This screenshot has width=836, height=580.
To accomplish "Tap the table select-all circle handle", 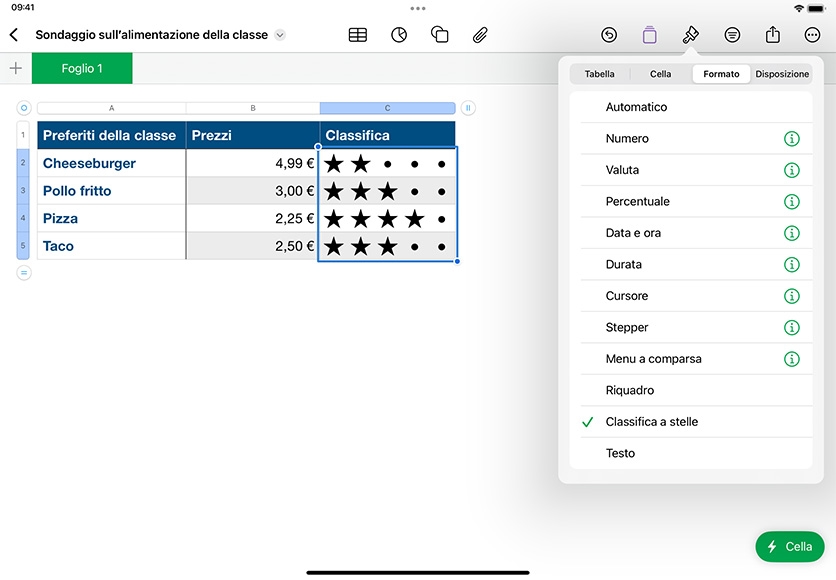I will point(23,108).
